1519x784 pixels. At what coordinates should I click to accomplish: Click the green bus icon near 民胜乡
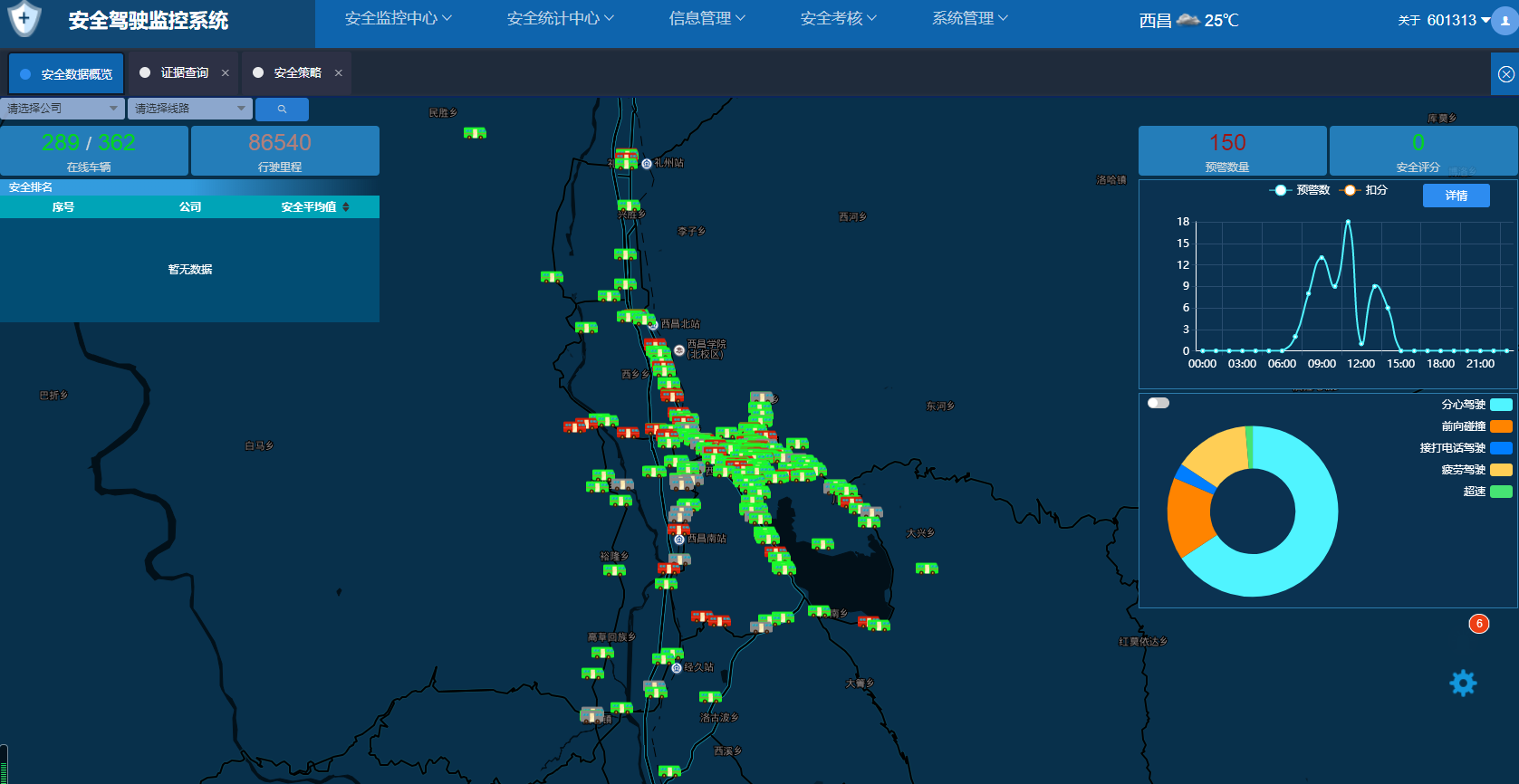[475, 133]
